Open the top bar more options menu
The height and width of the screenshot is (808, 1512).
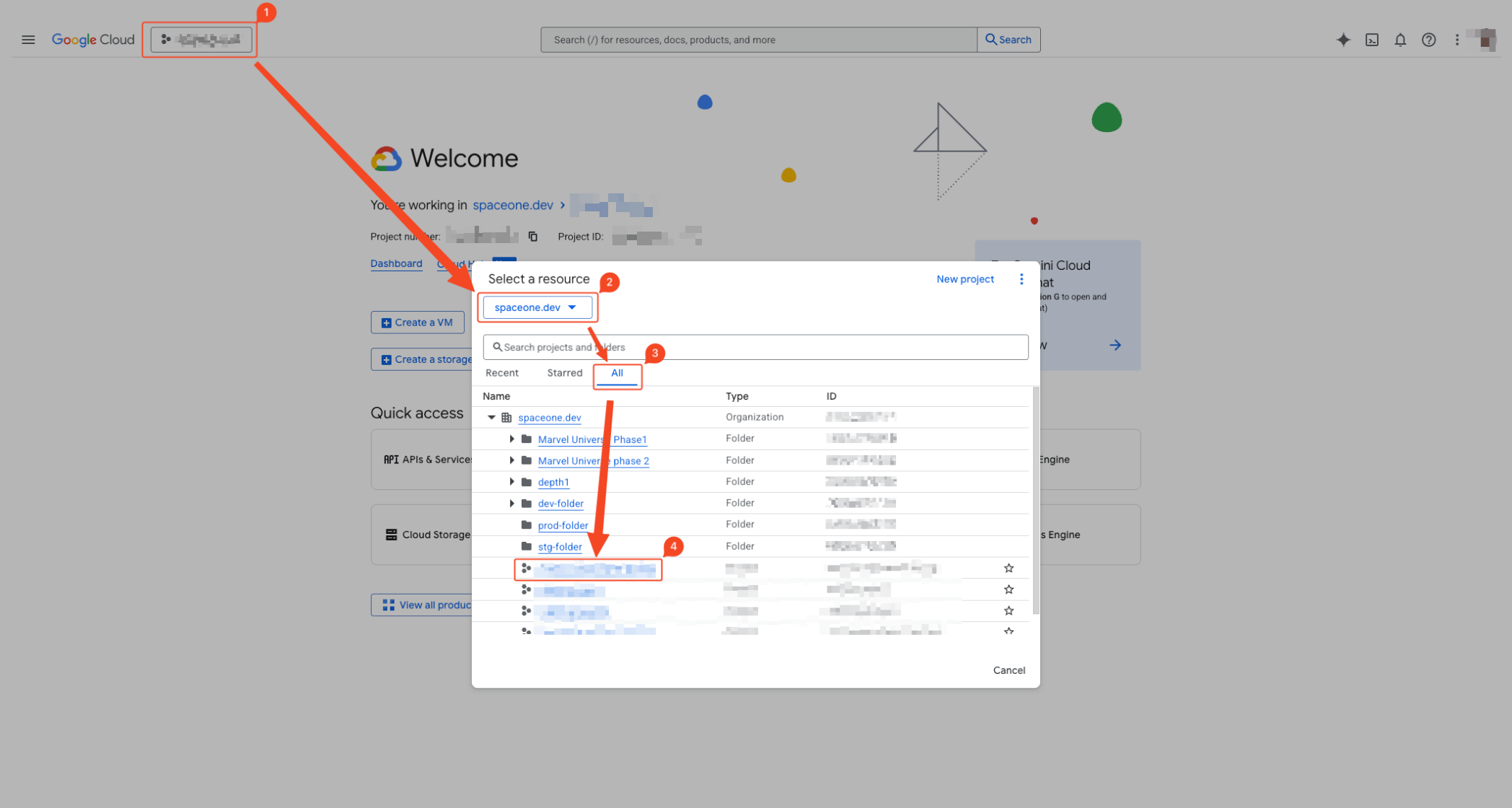(1456, 40)
